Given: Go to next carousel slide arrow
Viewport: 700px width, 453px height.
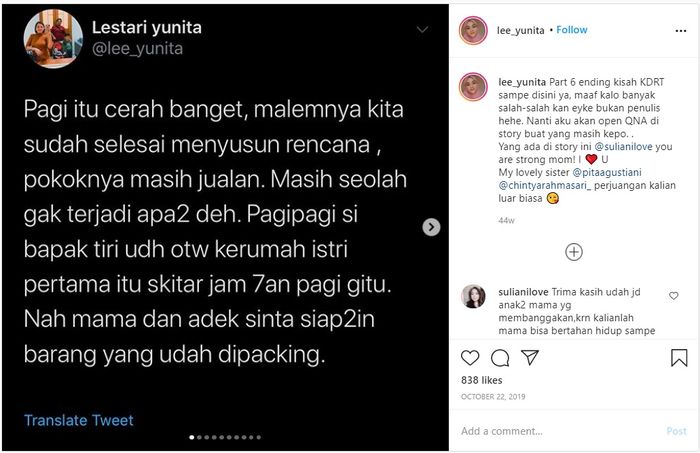Looking at the screenshot, I should 431,227.
